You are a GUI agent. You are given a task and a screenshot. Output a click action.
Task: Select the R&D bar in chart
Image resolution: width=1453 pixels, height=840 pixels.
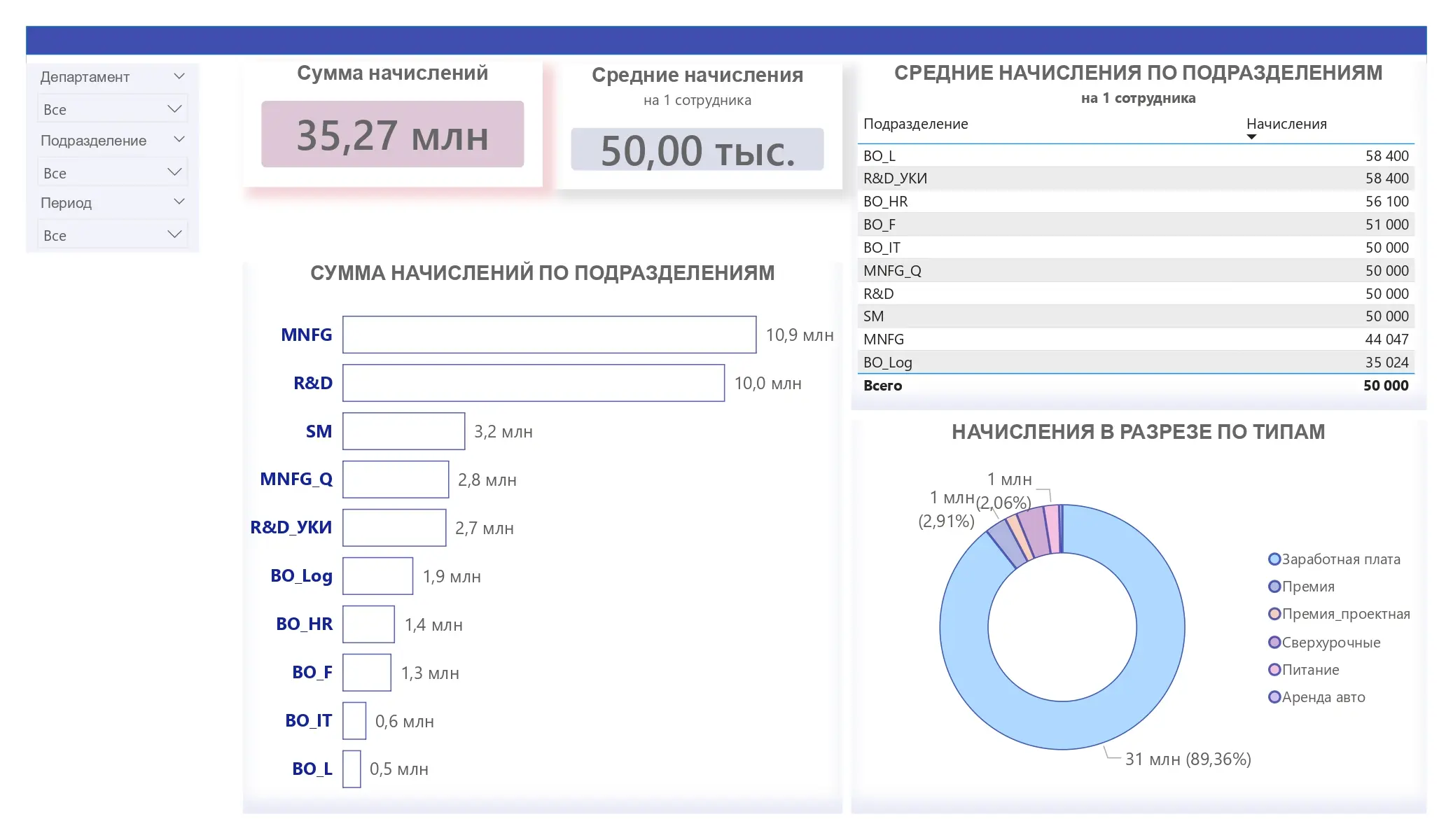coord(534,383)
